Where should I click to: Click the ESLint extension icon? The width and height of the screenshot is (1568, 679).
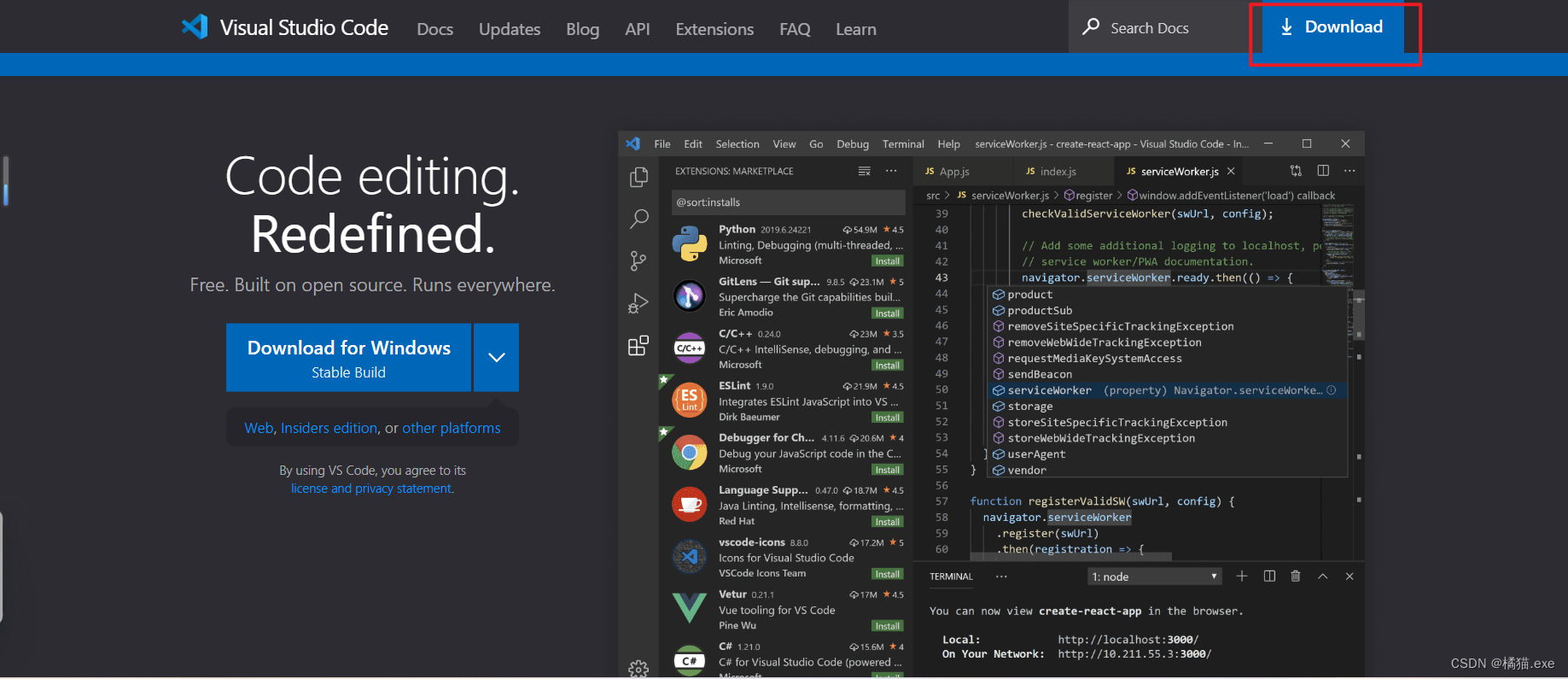690,400
